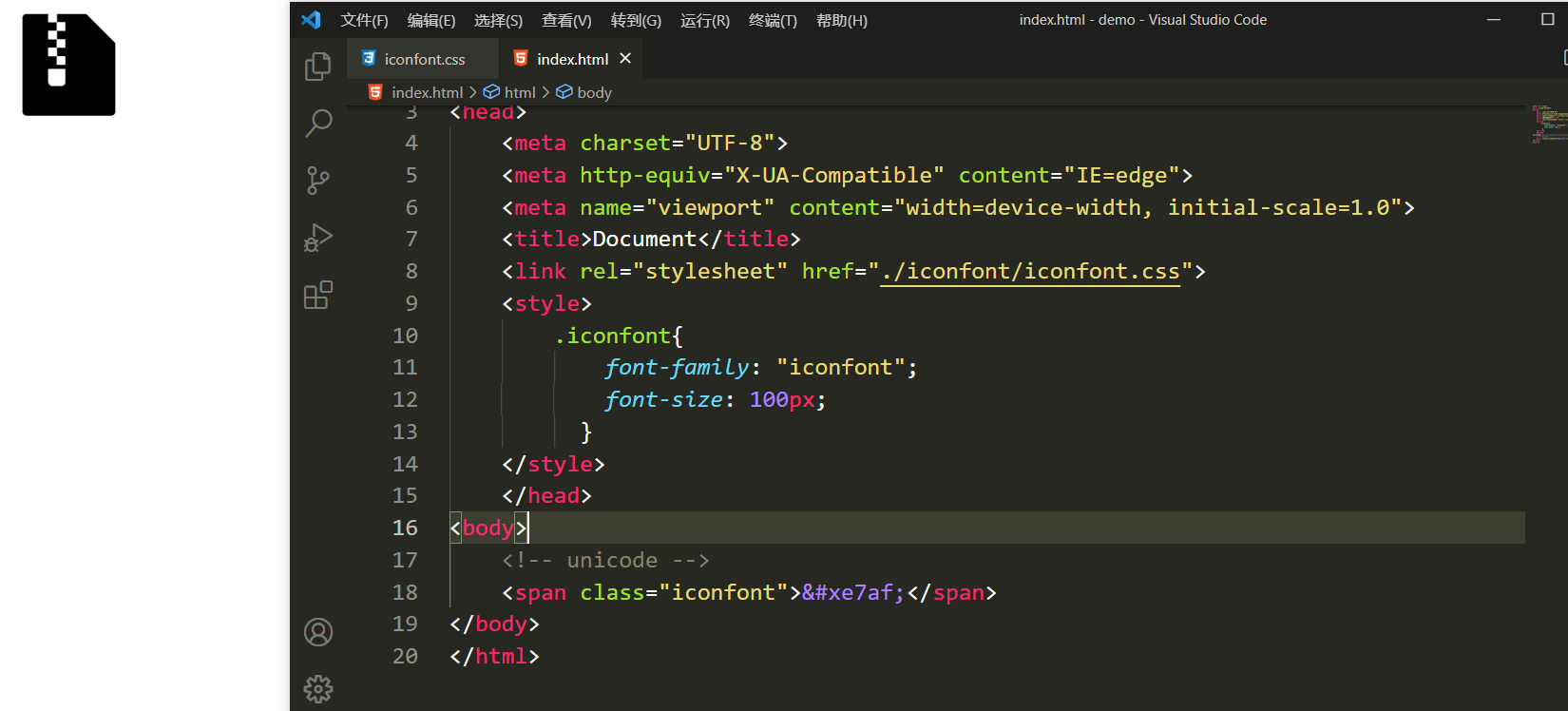This screenshot has width=1568, height=711.
Task: Open the 文件(F) menu
Action: coord(364,20)
